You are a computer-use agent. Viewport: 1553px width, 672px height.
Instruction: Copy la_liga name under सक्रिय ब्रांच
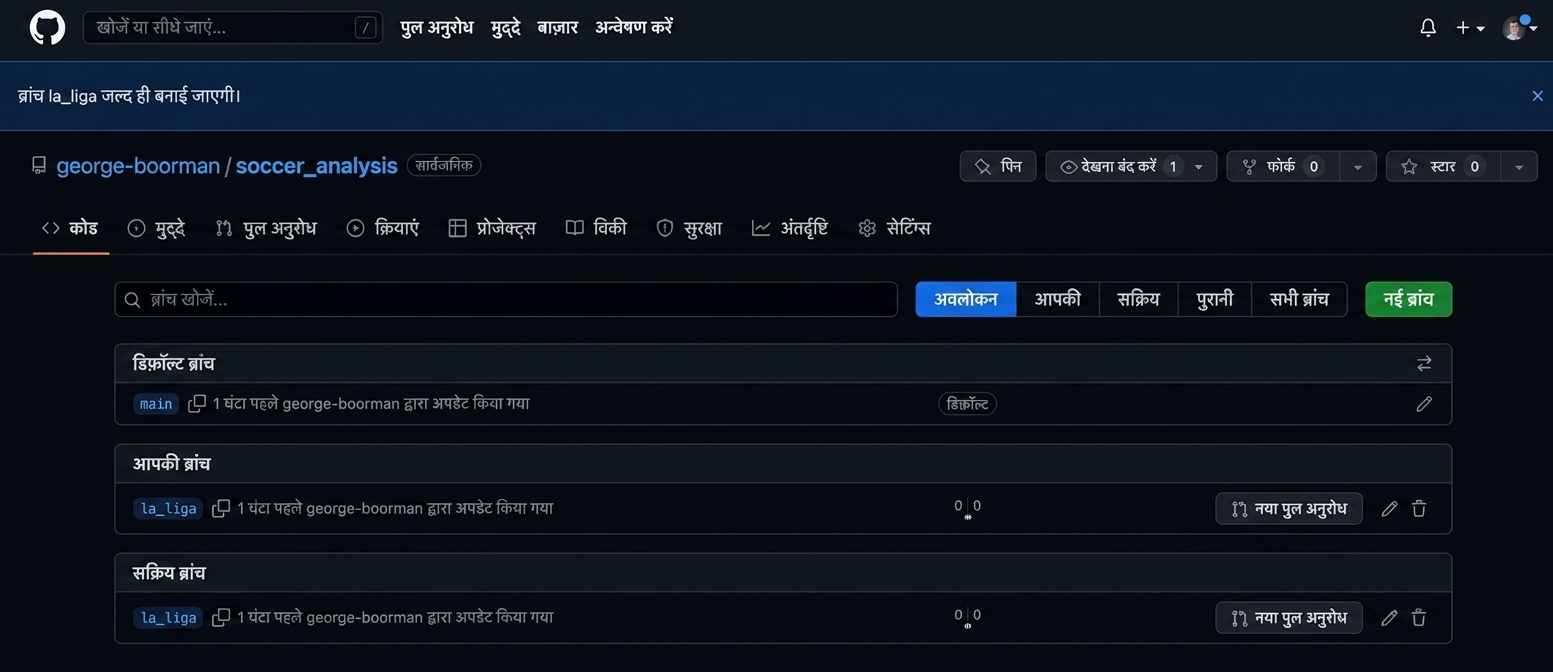click(x=221, y=618)
